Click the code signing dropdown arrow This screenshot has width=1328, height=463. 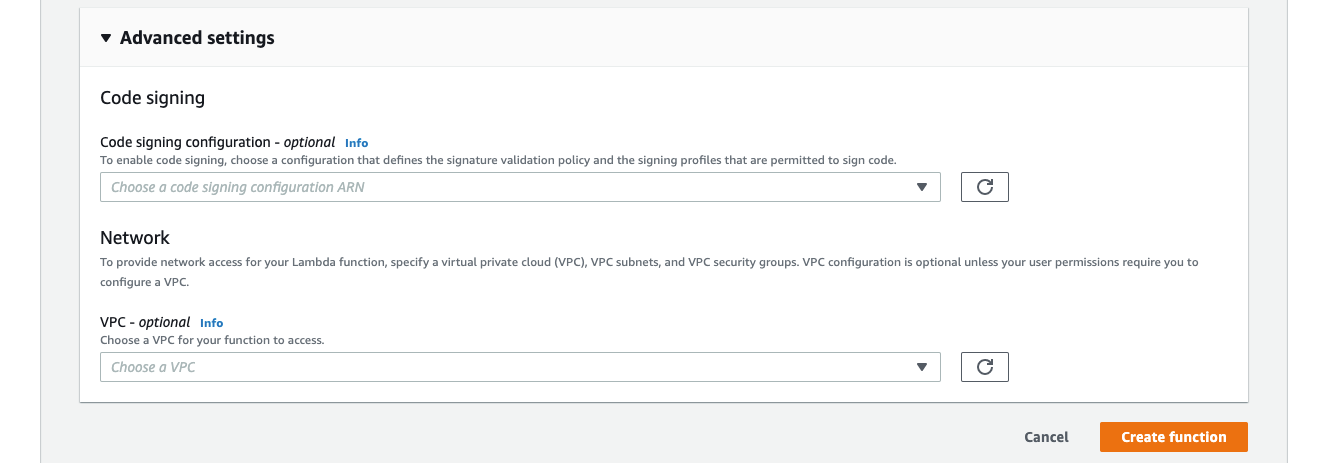coord(922,187)
